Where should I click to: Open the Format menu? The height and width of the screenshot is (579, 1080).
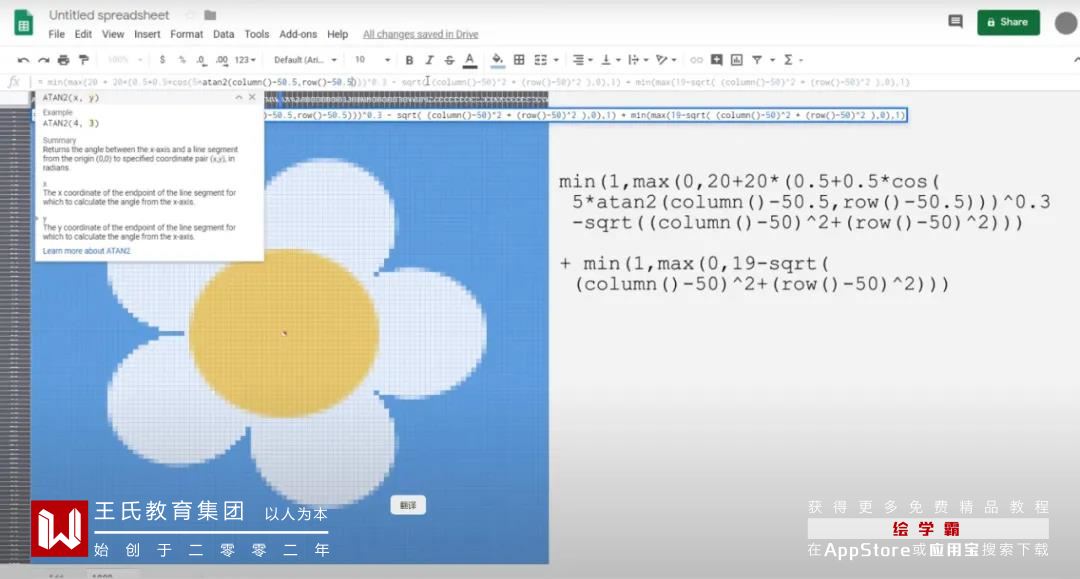187,34
